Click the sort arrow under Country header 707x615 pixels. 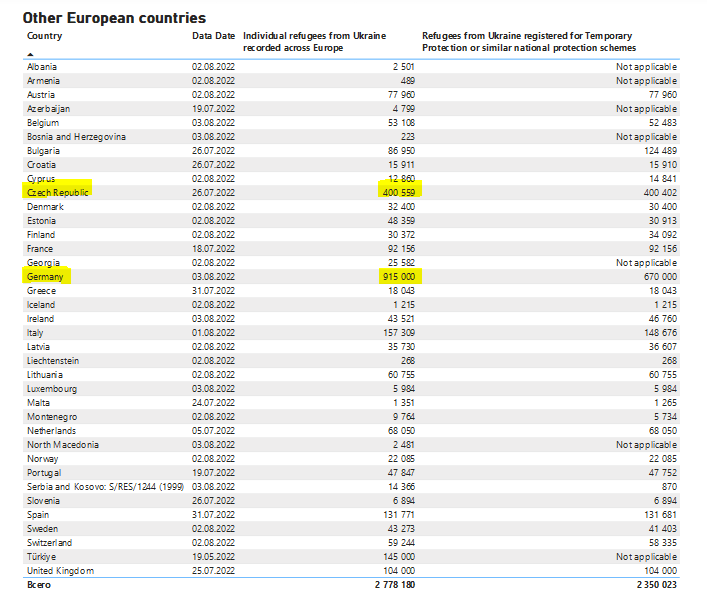click(30, 54)
